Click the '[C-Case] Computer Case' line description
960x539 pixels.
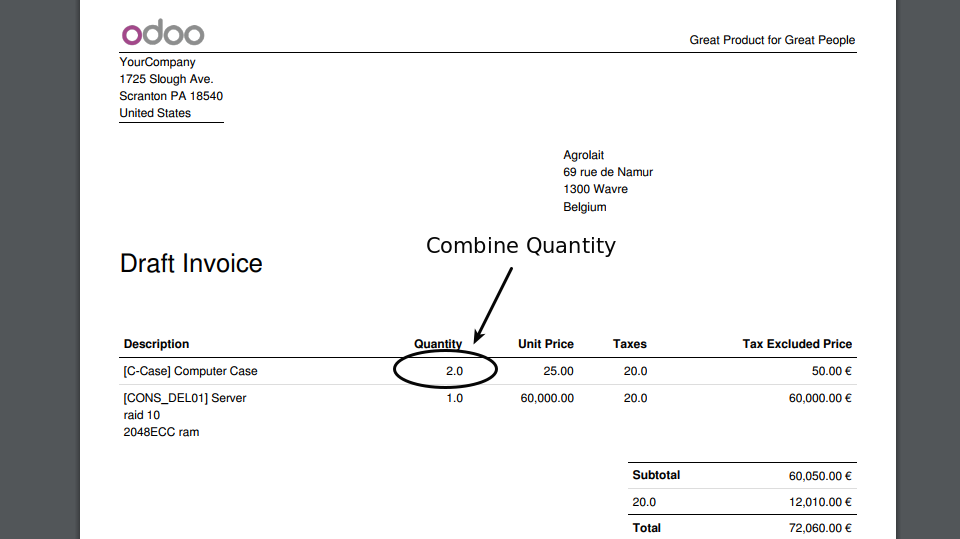click(x=190, y=371)
